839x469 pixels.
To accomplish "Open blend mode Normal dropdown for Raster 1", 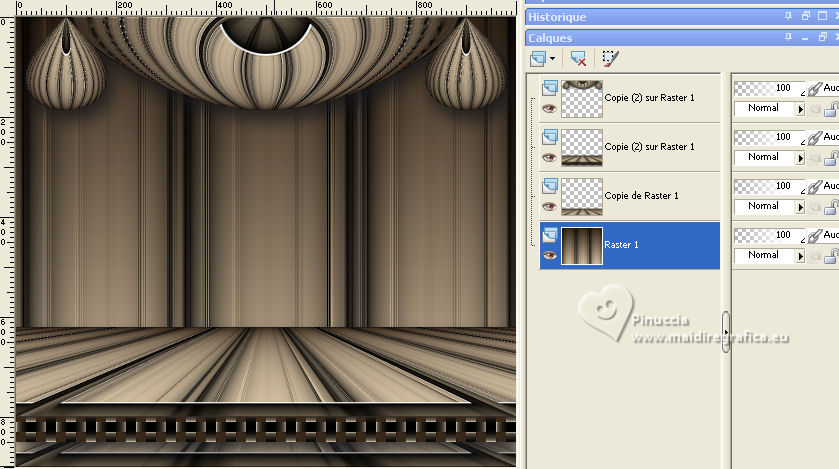I will (x=769, y=255).
